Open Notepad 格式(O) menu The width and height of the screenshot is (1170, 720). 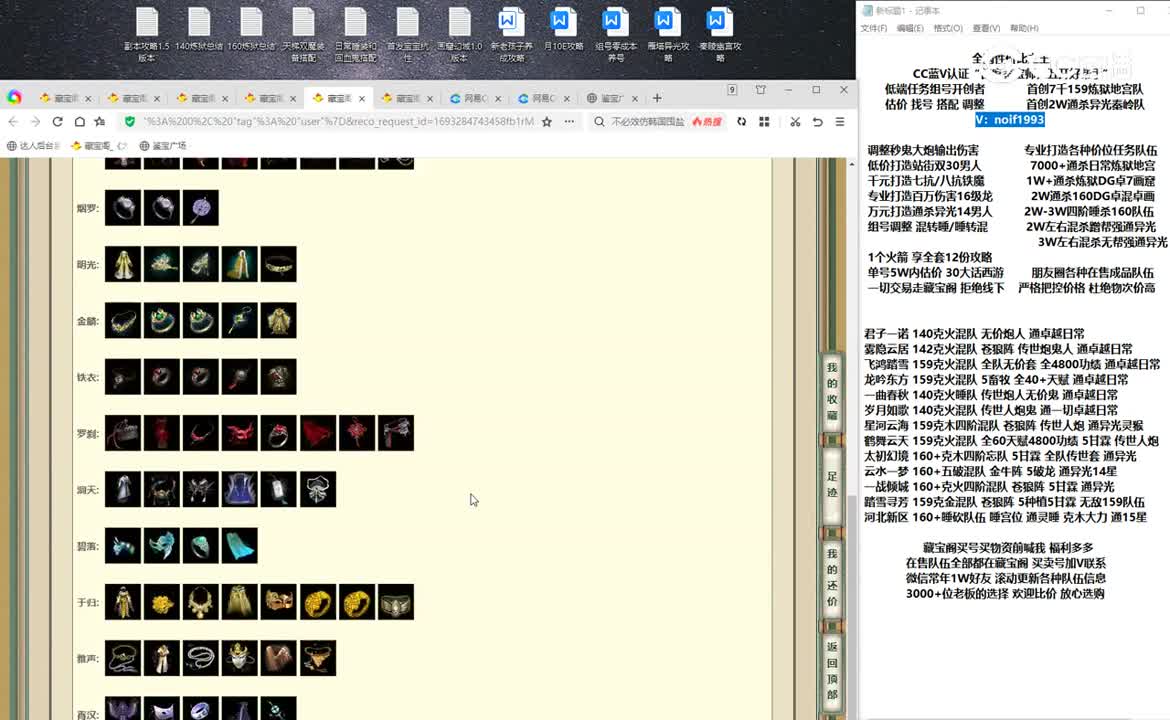(948, 28)
